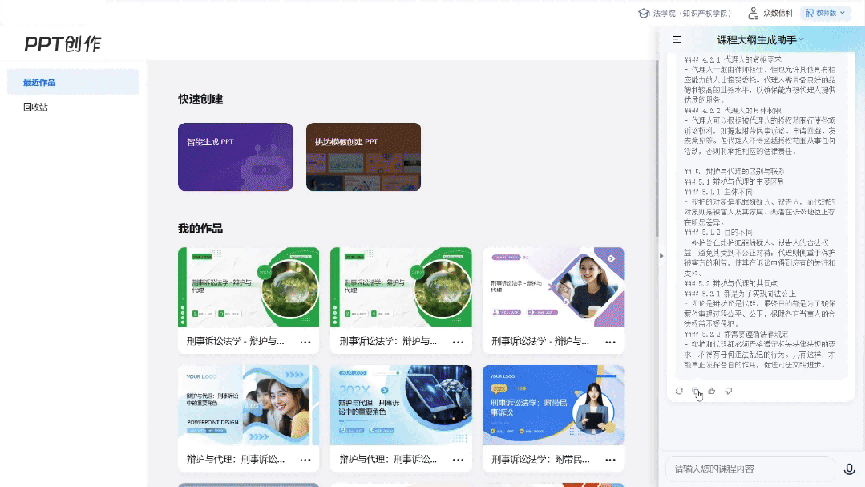865x487 pixels.
Task: Open the hamburger menu in assistant panel
Action: pyautogui.click(x=677, y=40)
